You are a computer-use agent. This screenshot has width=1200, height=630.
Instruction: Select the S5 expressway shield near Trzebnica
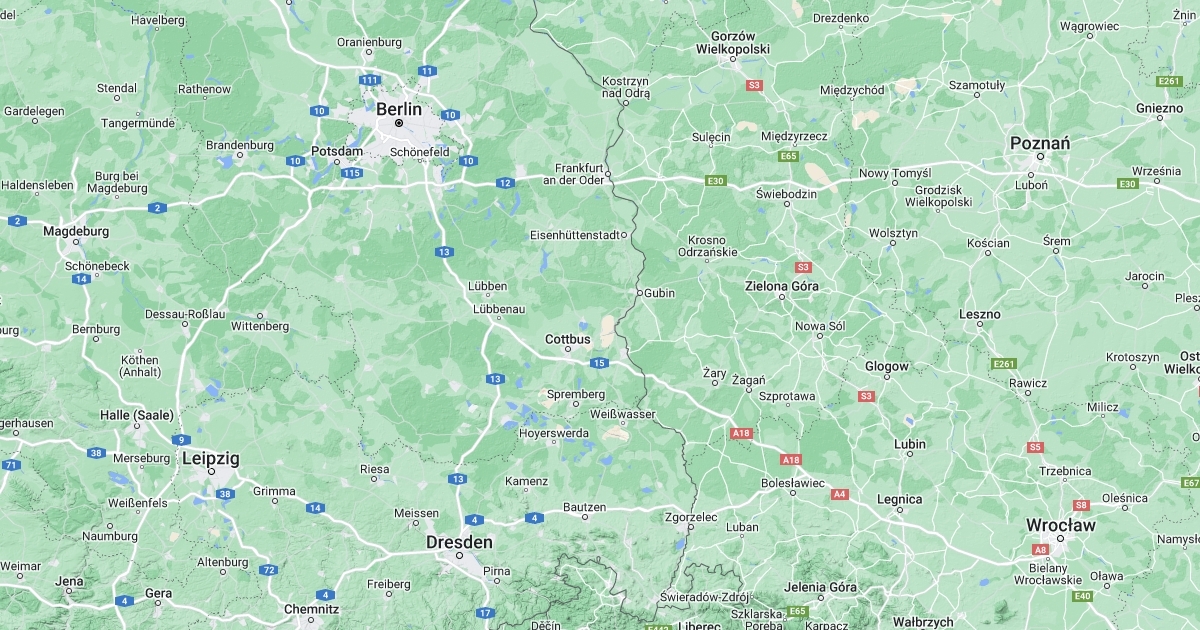pos(1035,447)
